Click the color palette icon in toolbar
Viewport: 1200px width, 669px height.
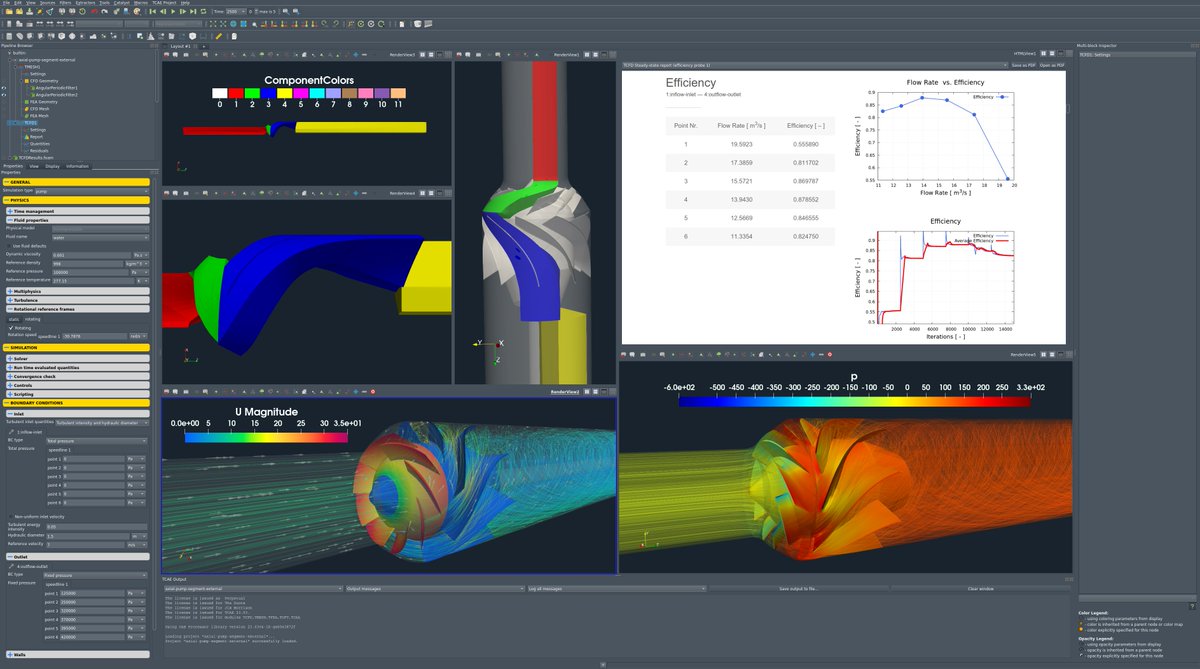pyautogui.click(x=136, y=11)
